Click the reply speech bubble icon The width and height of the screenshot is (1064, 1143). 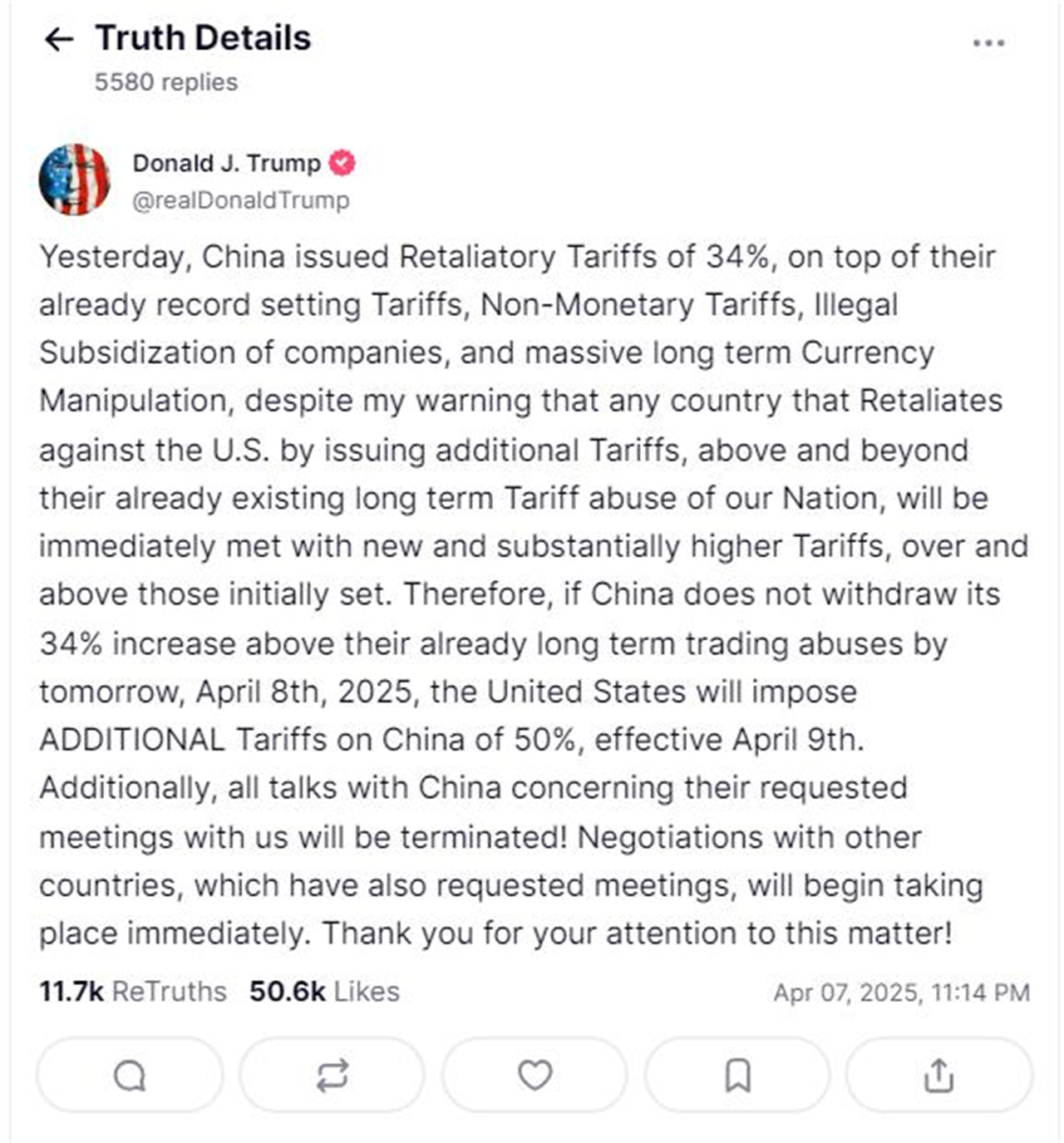(130, 1076)
